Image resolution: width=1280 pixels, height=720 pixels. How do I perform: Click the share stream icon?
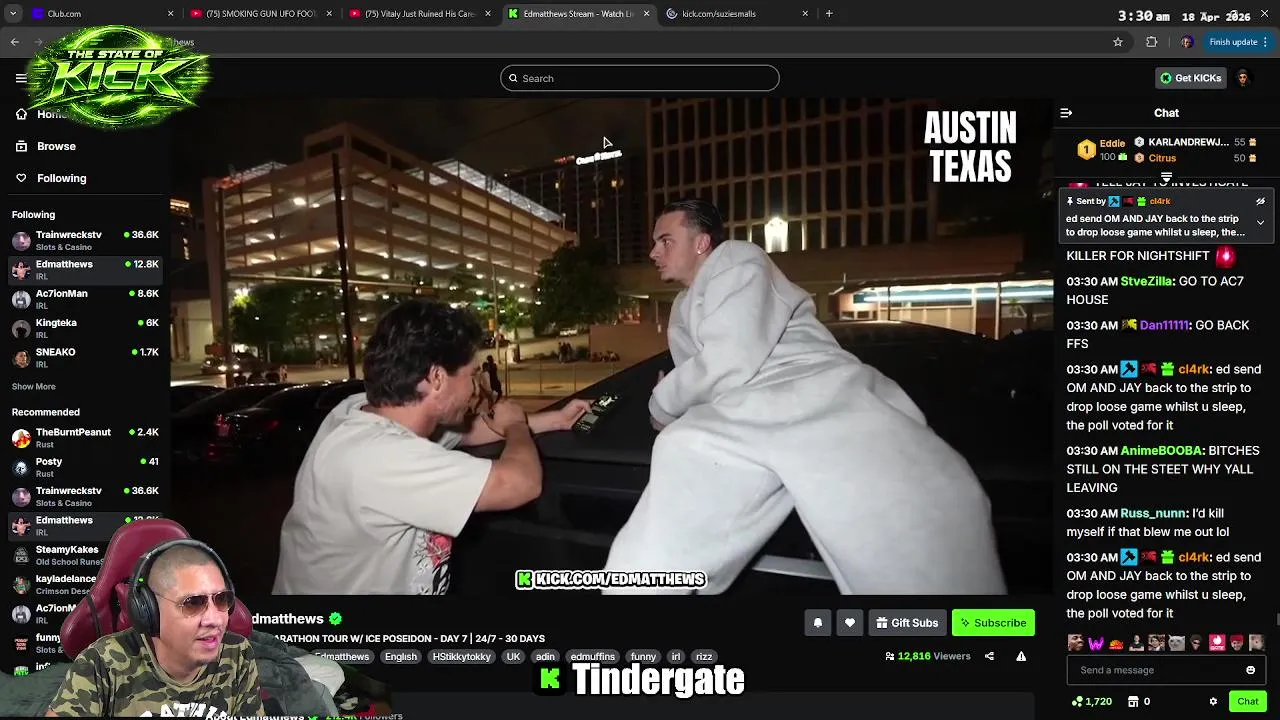pyautogui.click(x=989, y=657)
